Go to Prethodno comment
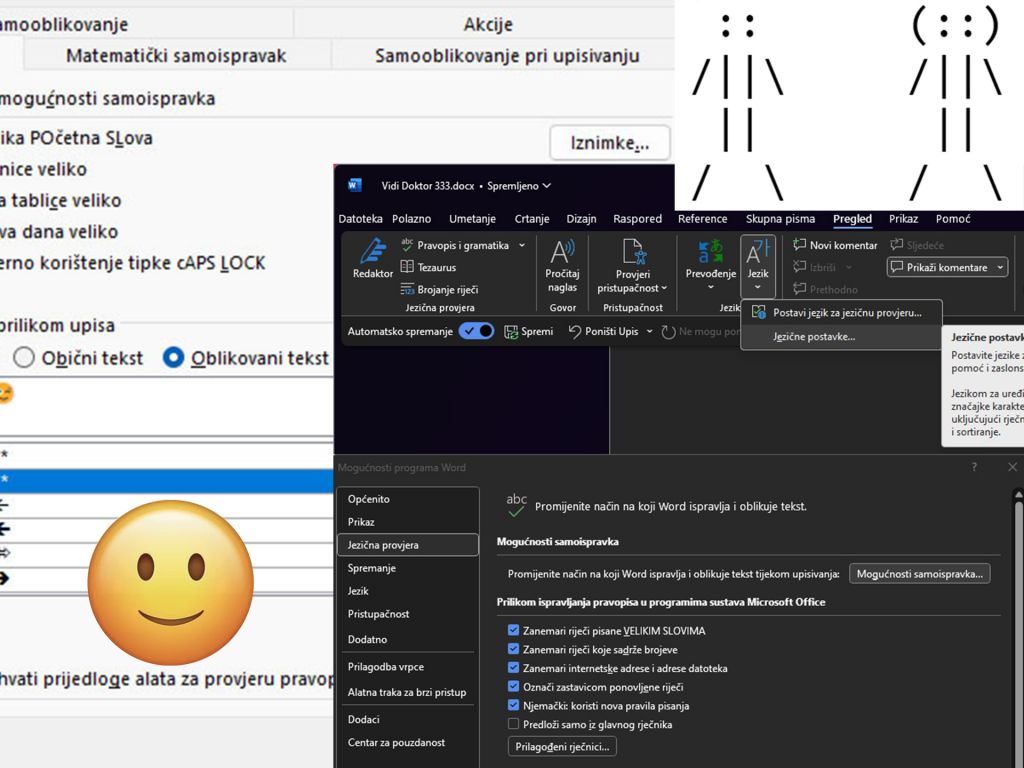The height and width of the screenshot is (768, 1024). [x=825, y=289]
